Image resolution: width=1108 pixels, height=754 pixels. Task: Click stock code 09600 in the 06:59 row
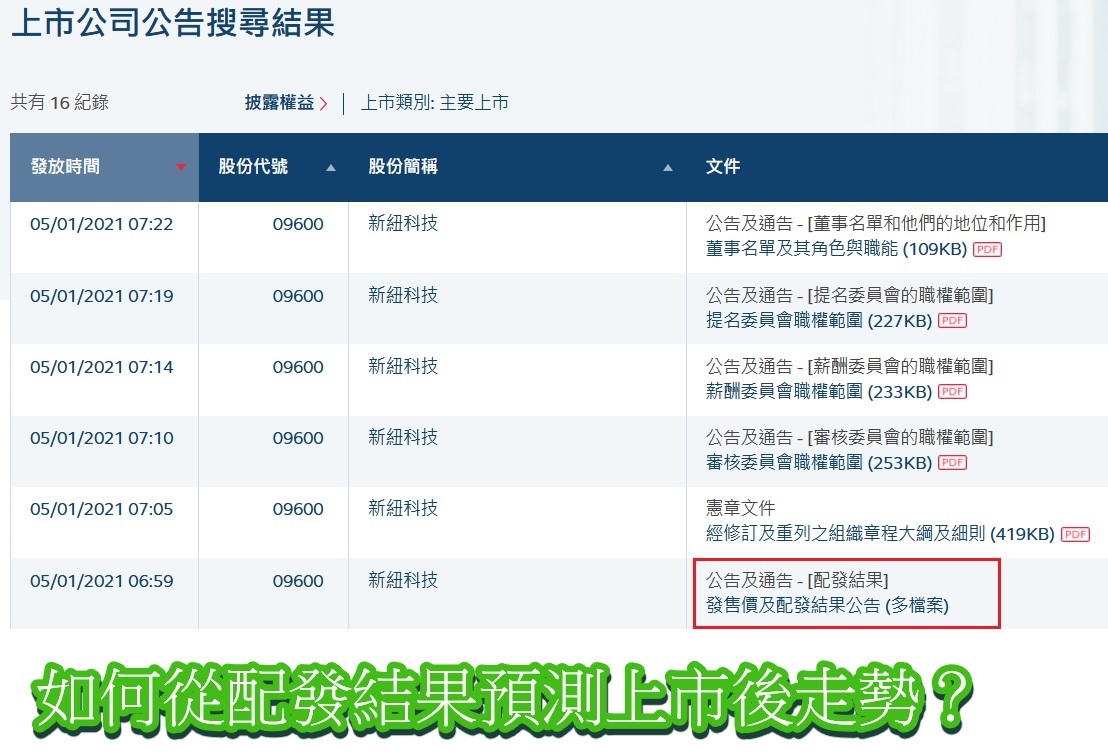pyautogui.click(x=298, y=582)
